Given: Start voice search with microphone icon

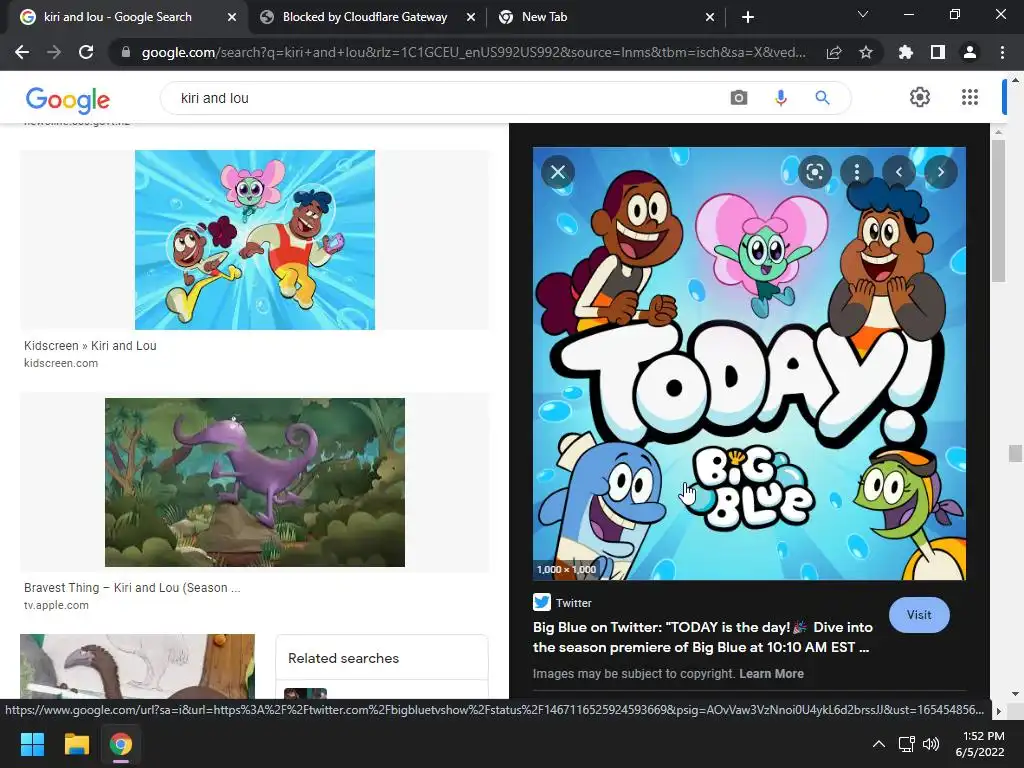Looking at the screenshot, I should pyautogui.click(x=780, y=98).
